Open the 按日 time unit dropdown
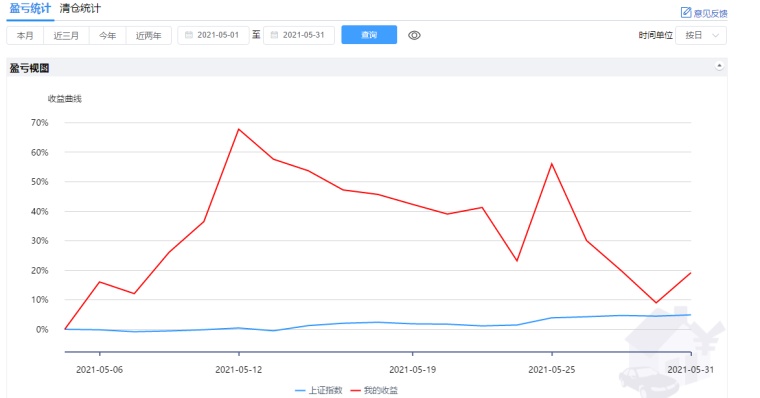 pyautogui.click(x=701, y=35)
